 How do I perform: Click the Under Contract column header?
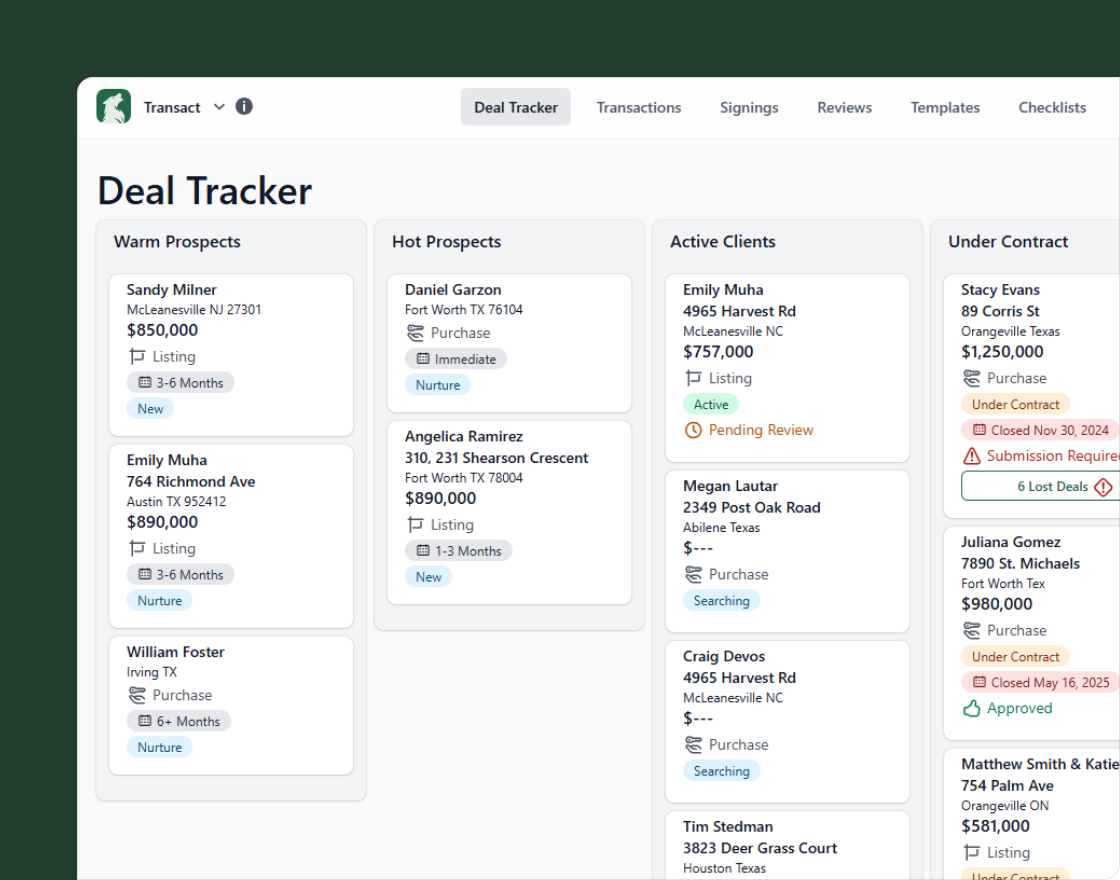[1007, 241]
